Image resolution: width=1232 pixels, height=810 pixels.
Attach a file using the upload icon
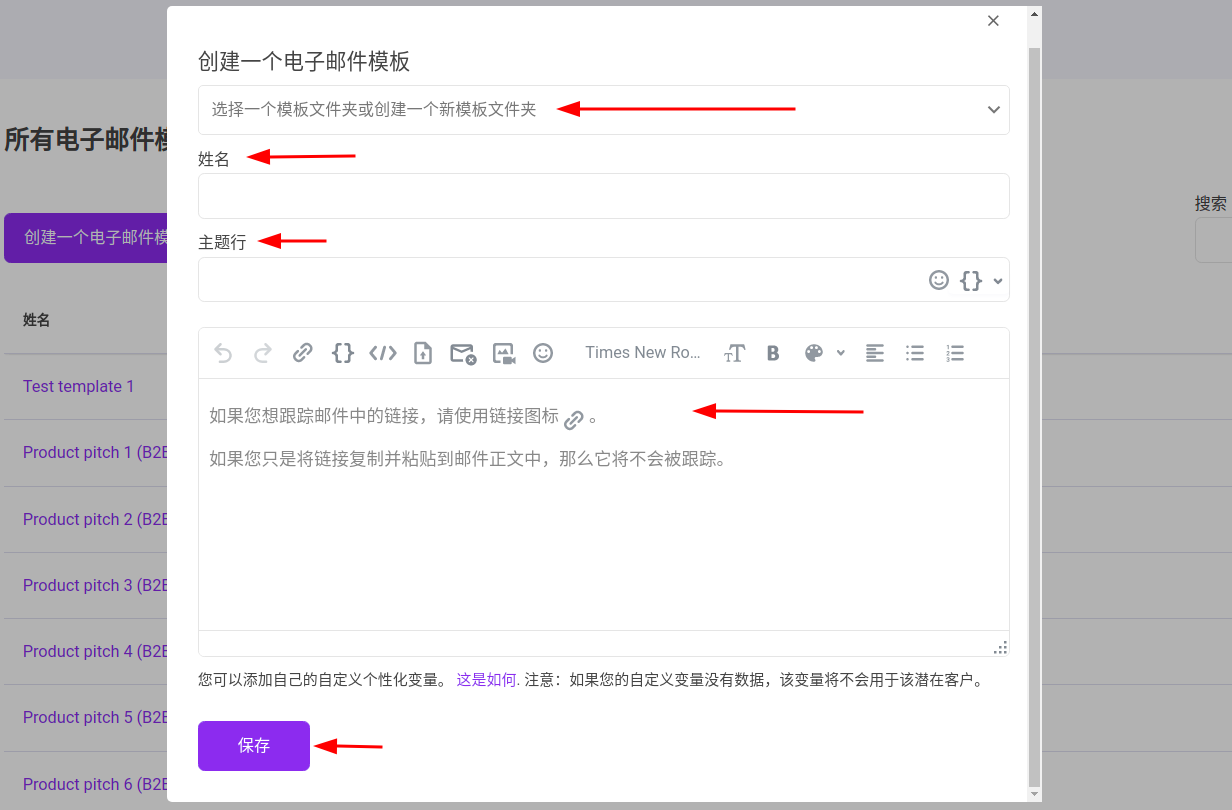tap(423, 353)
